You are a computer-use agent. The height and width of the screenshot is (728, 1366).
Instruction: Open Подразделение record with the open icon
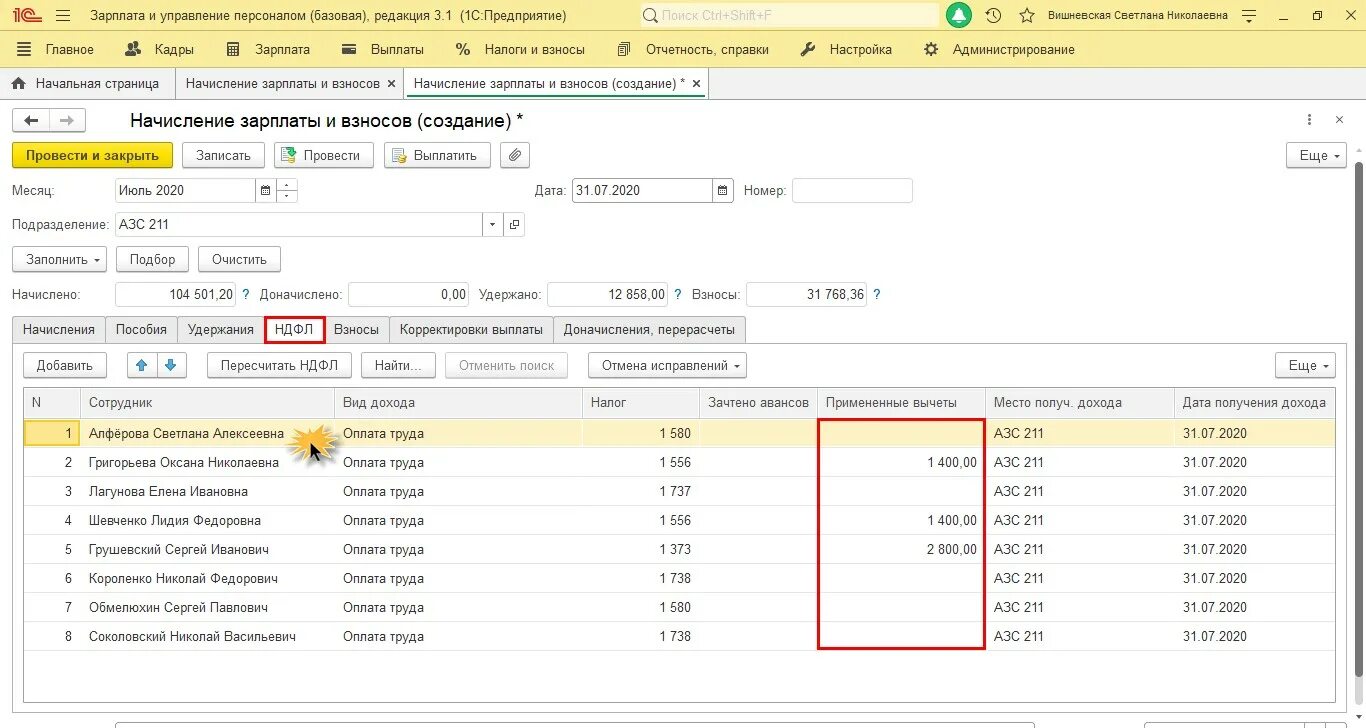click(514, 225)
